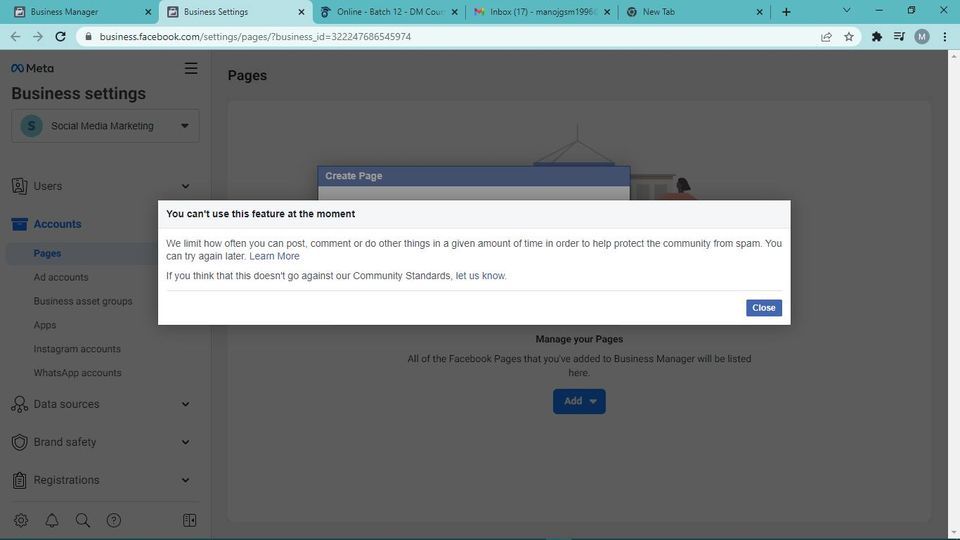The width and height of the screenshot is (960, 540).
Task: Click the let us know link
Action: [481, 276]
